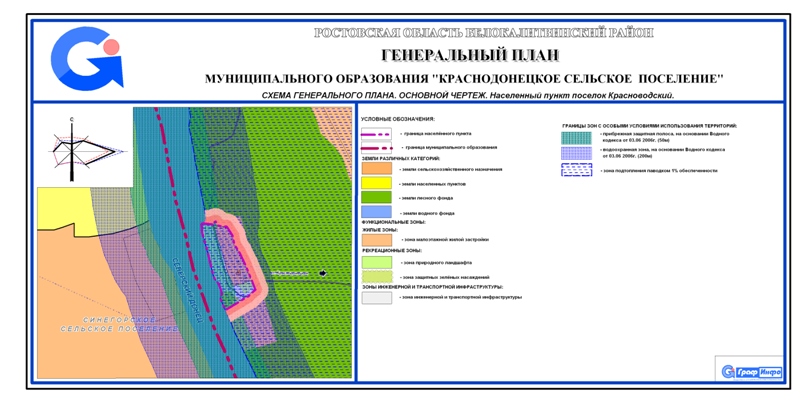Pick the blue water fund swatch
800x407 pixels.
[x=378, y=213]
